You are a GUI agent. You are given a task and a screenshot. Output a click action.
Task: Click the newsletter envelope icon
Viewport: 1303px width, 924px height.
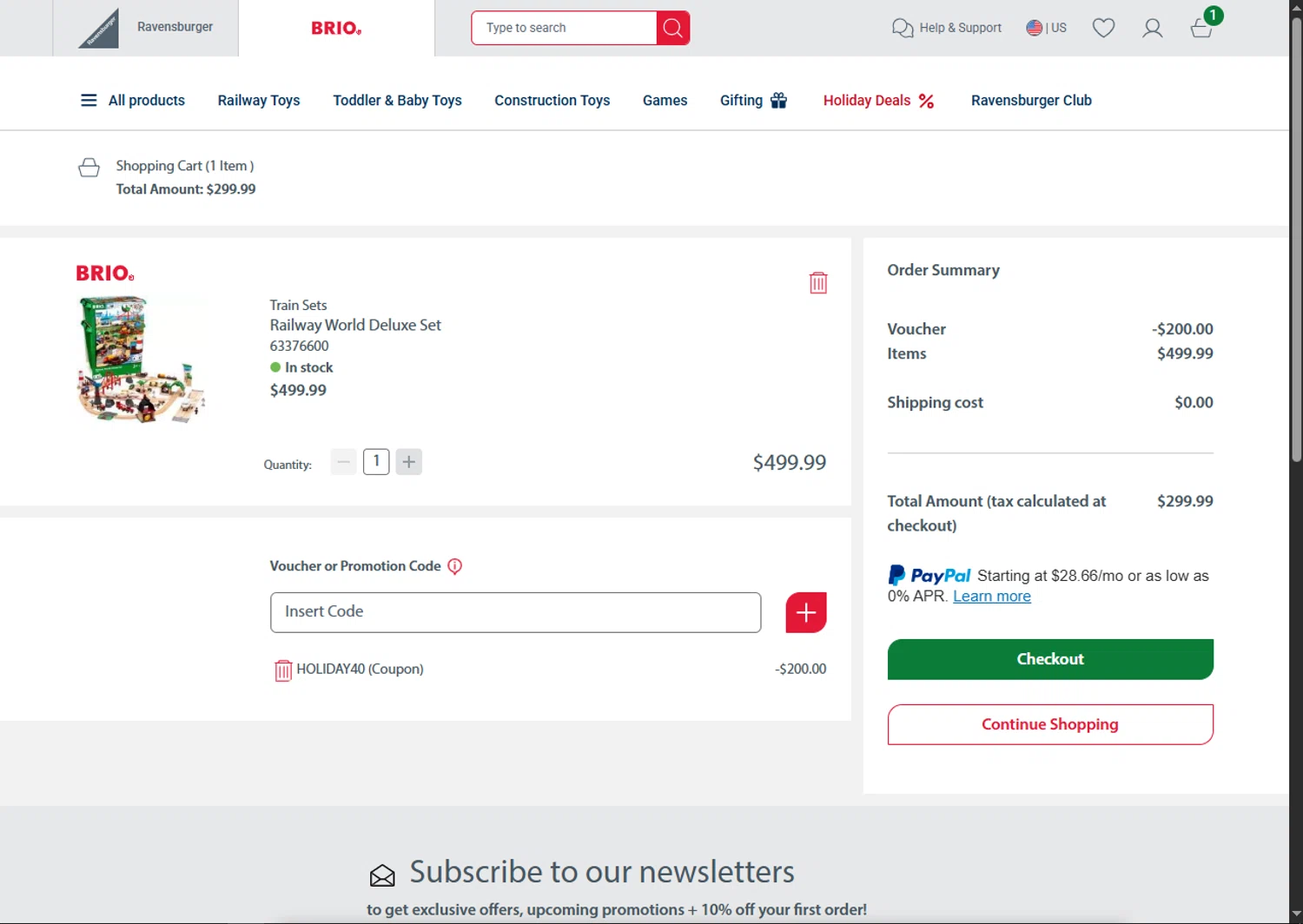(x=382, y=875)
